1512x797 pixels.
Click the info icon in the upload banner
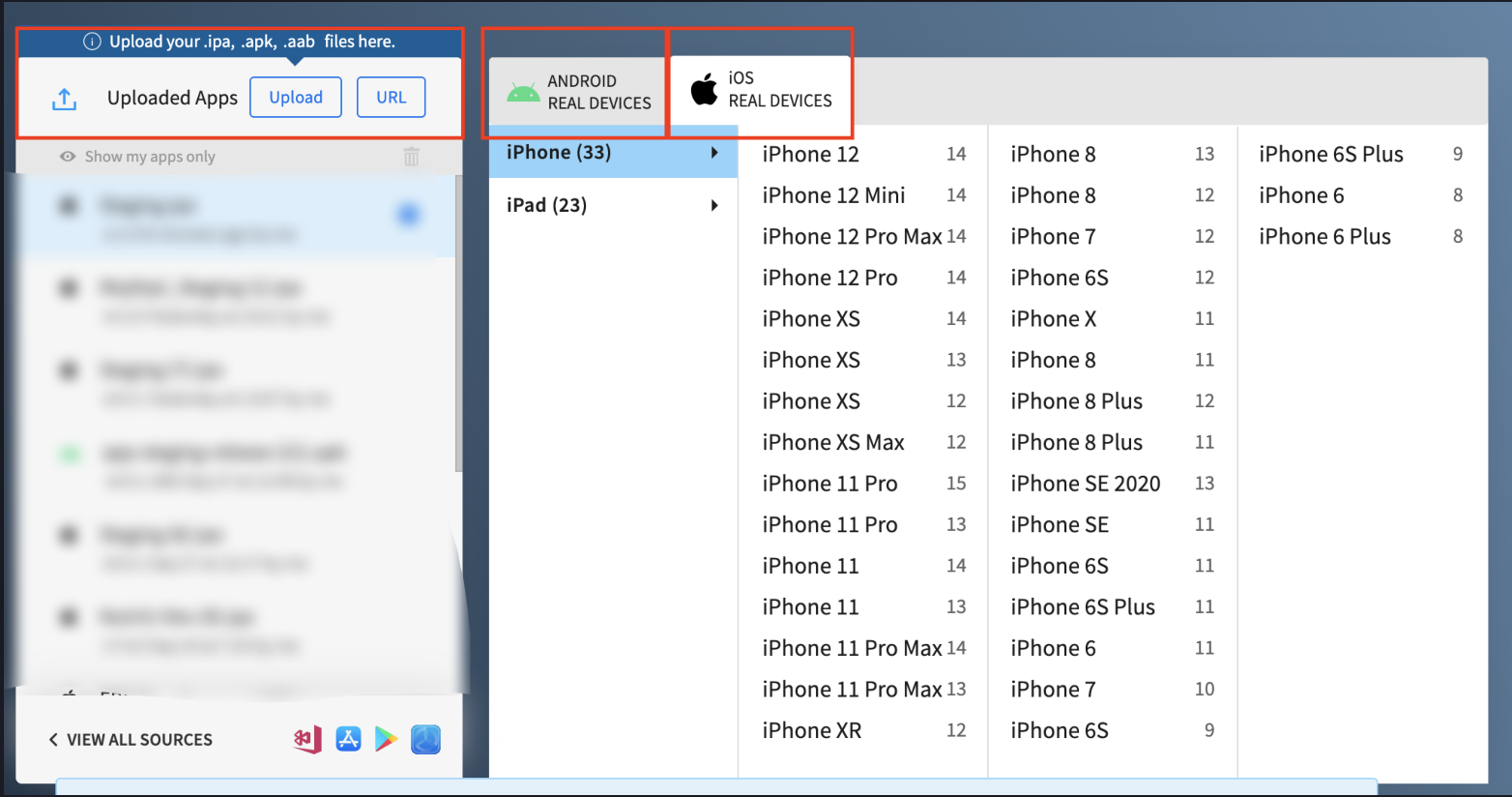click(x=92, y=41)
